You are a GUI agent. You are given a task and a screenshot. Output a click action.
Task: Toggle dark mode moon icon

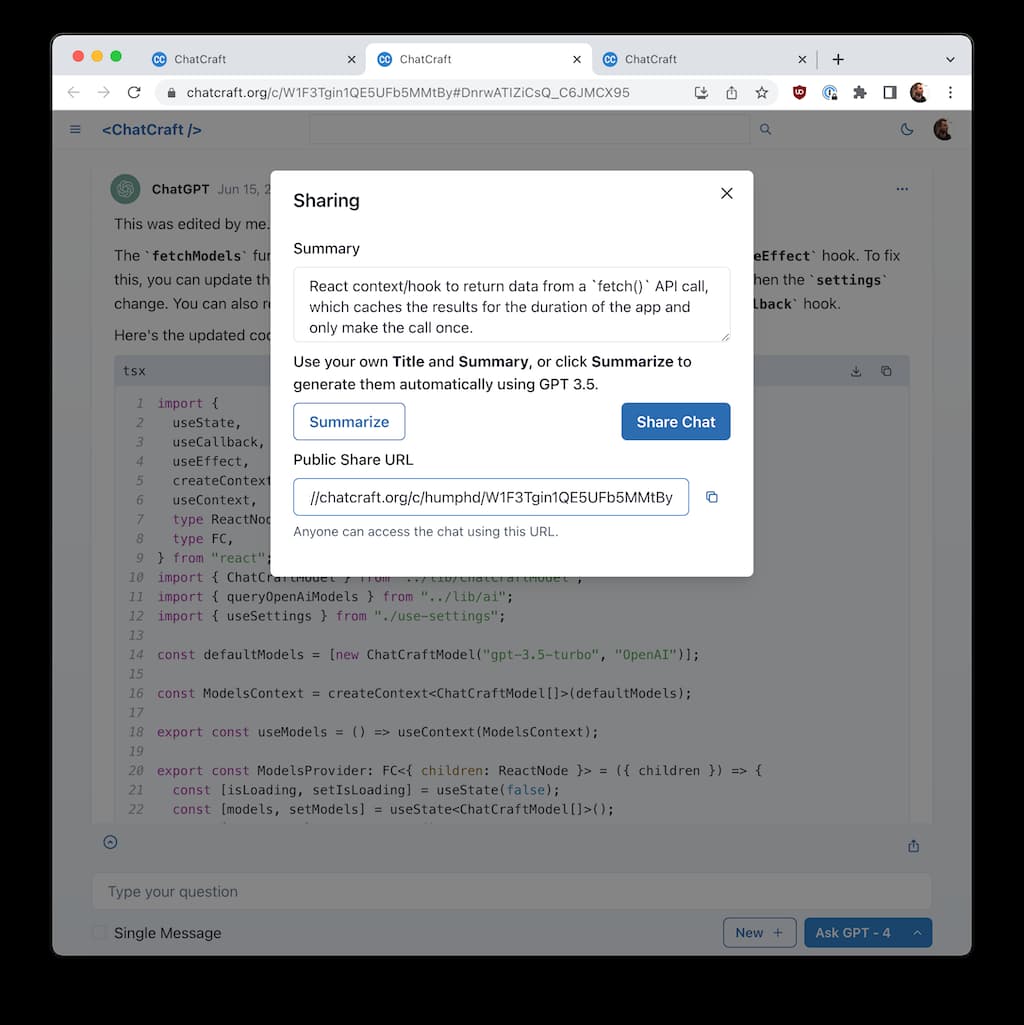(x=907, y=129)
